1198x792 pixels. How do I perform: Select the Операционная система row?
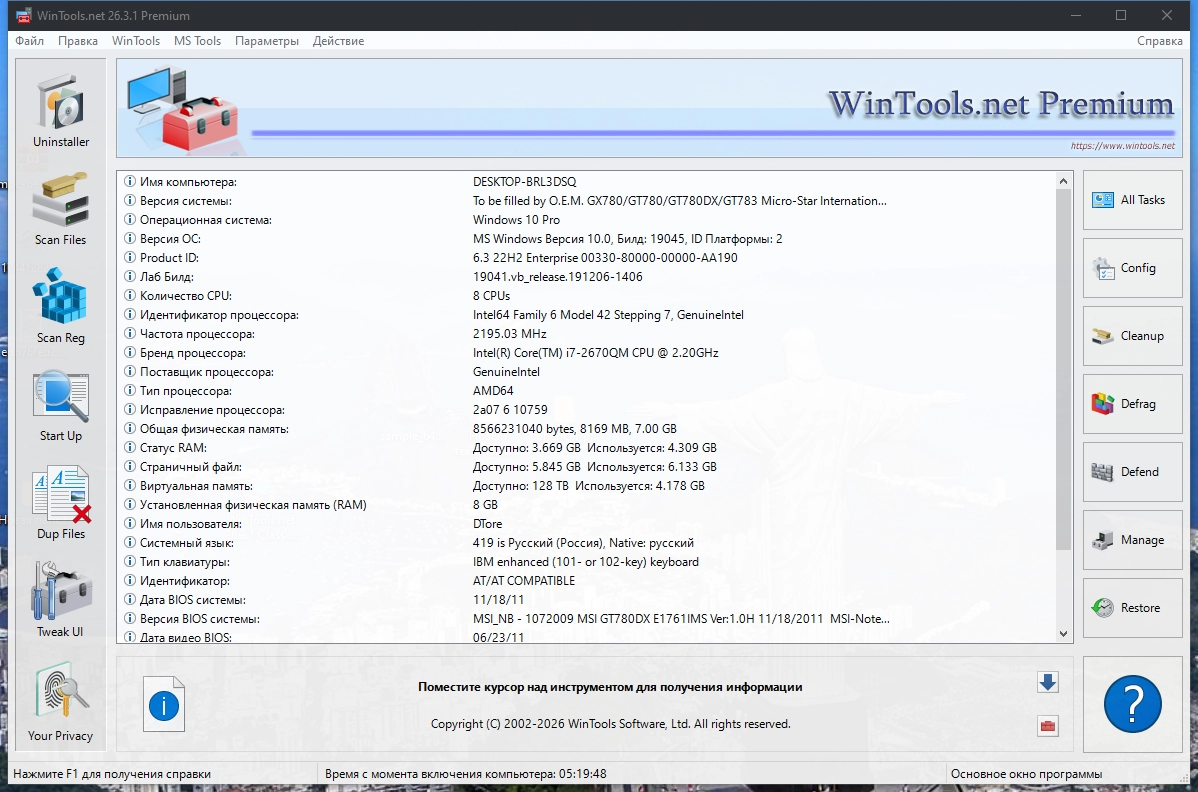click(586, 220)
